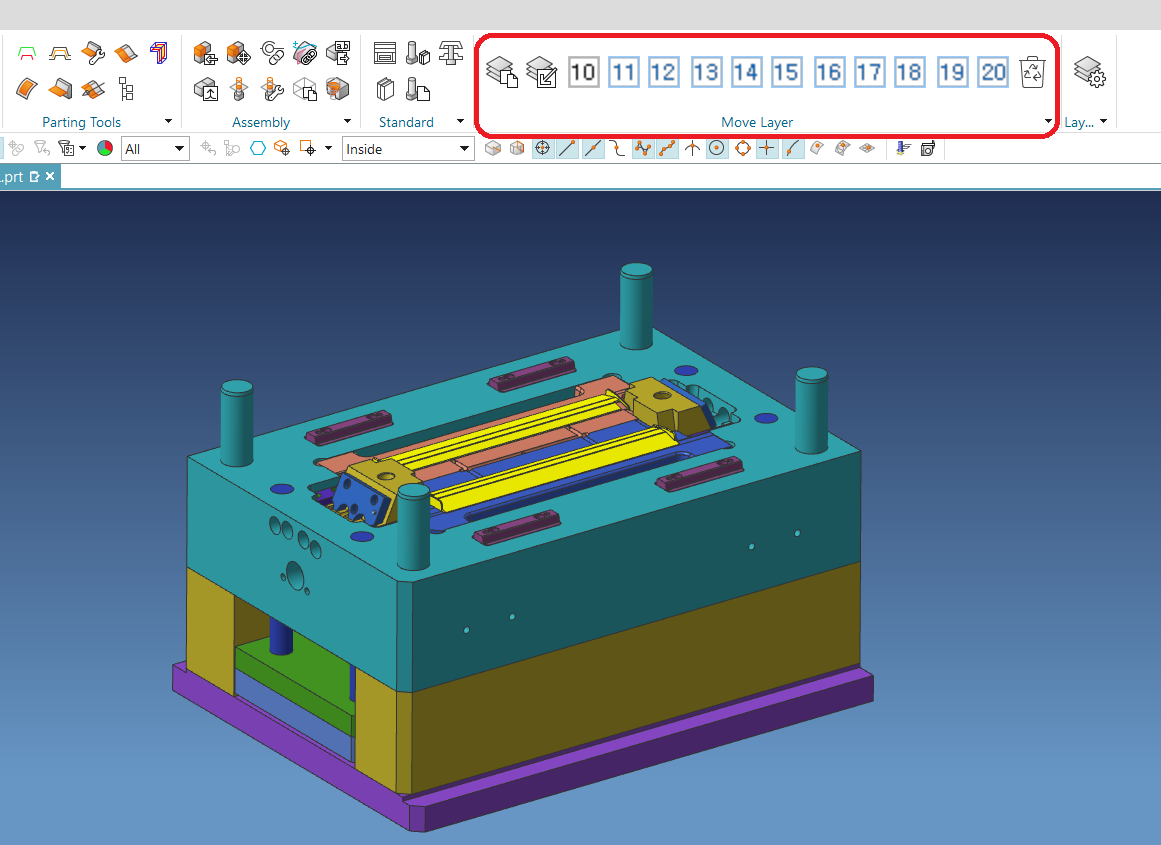Click the cube with ab text export icon
Image resolution: width=1161 pixels, height=845 pixels.
tap(338, 53)
